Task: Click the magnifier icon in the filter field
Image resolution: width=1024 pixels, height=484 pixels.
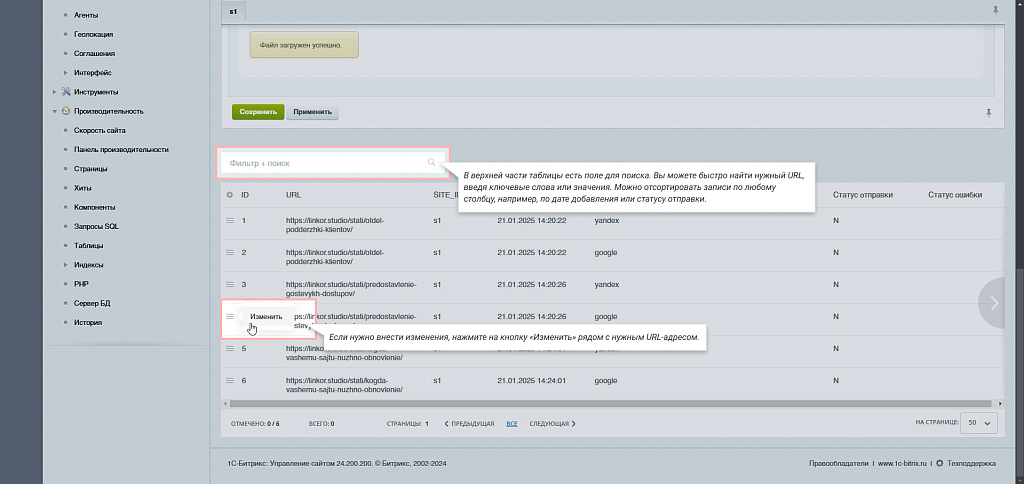Action: point(432,162)
